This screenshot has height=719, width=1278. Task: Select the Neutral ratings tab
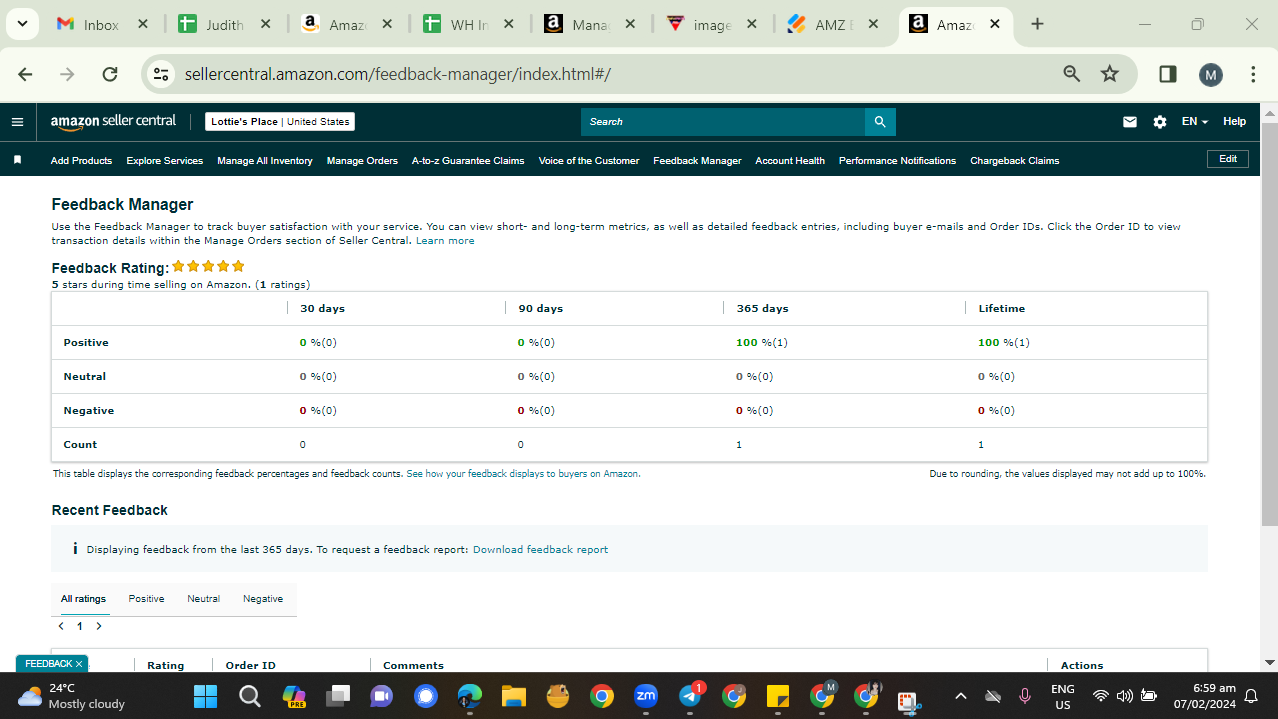(x=203, y=599)
